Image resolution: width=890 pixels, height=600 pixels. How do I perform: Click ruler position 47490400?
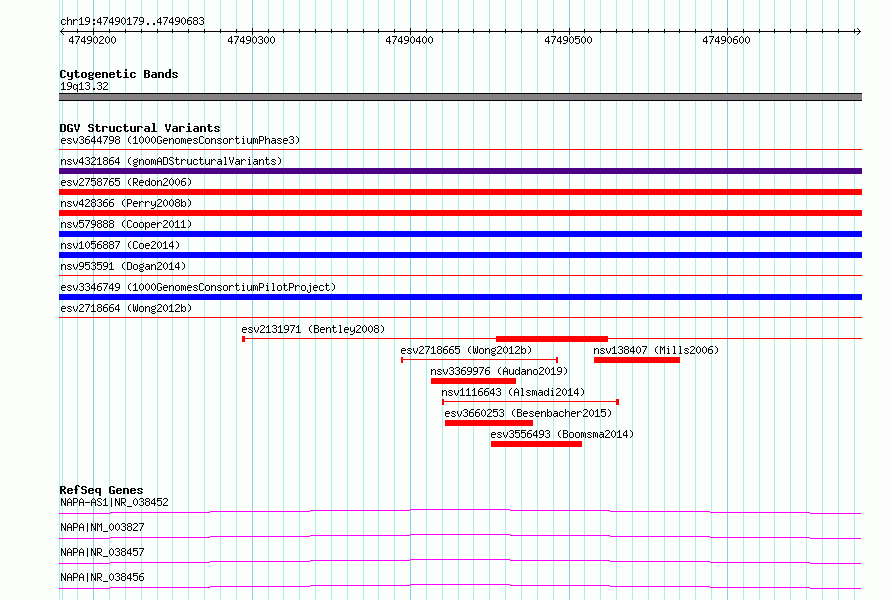click(x=409, y=40)
